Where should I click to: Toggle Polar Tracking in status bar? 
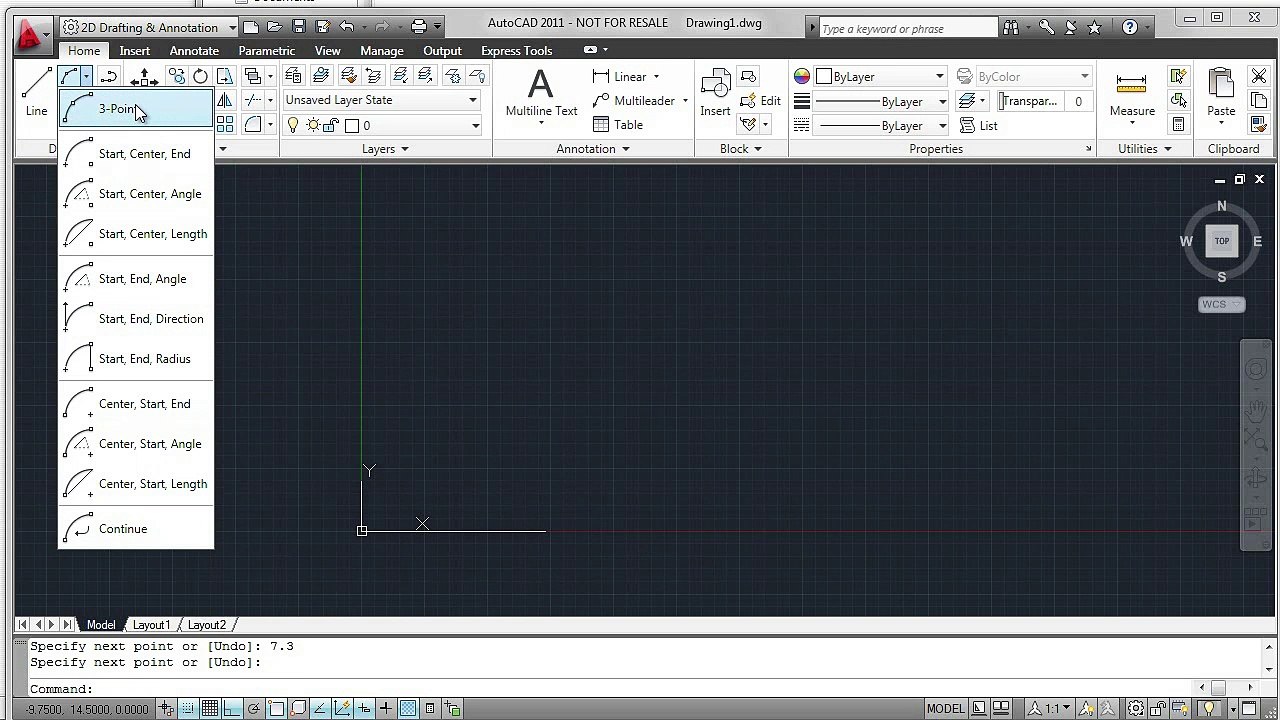coord(254,709)
